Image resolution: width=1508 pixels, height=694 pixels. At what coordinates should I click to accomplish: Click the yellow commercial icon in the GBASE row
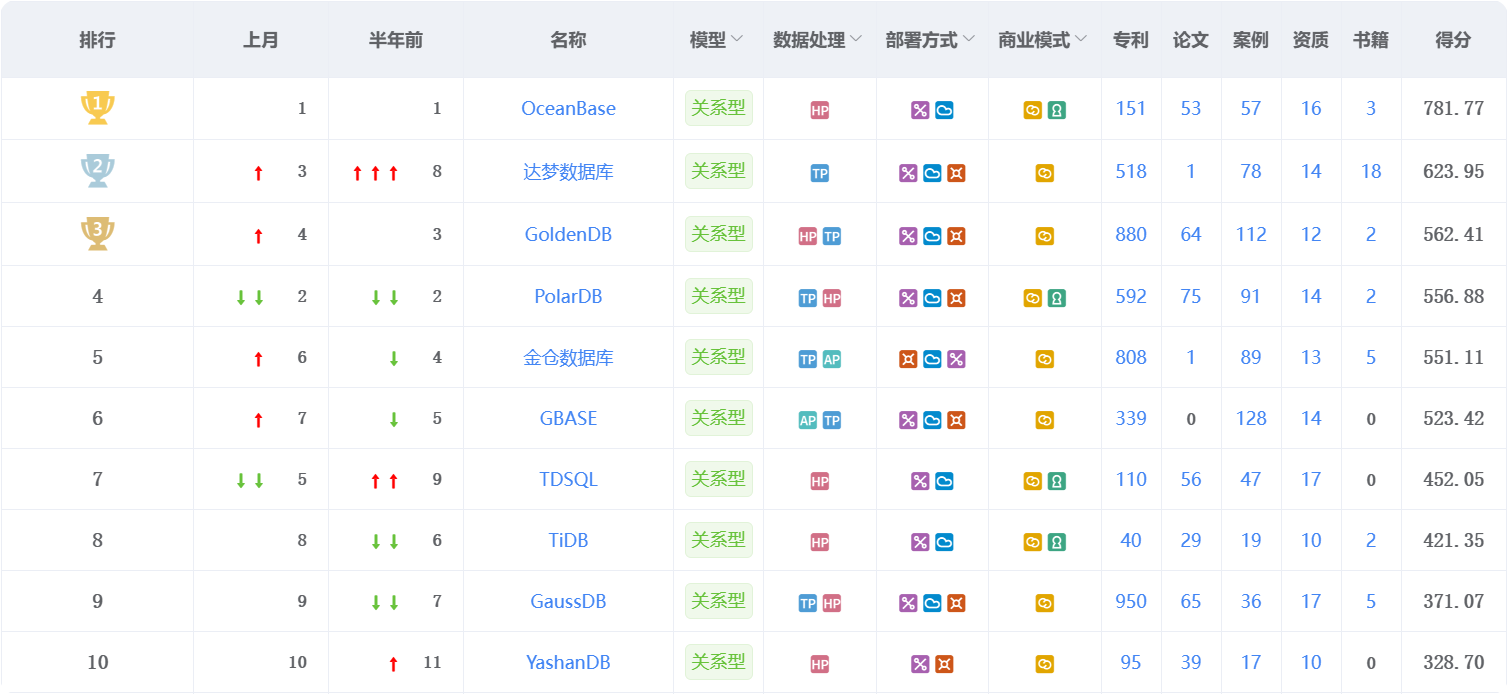(1045, 421)
